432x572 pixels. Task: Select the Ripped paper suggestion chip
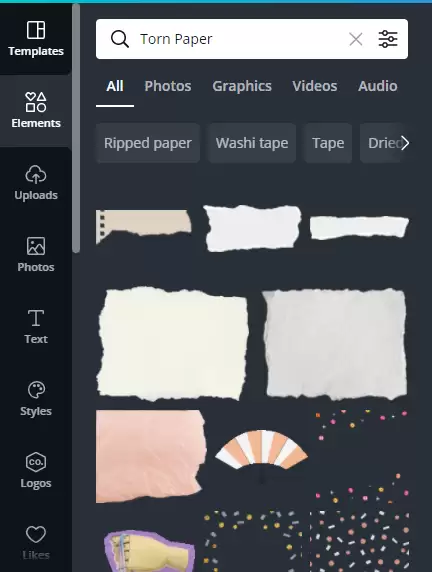148,143
